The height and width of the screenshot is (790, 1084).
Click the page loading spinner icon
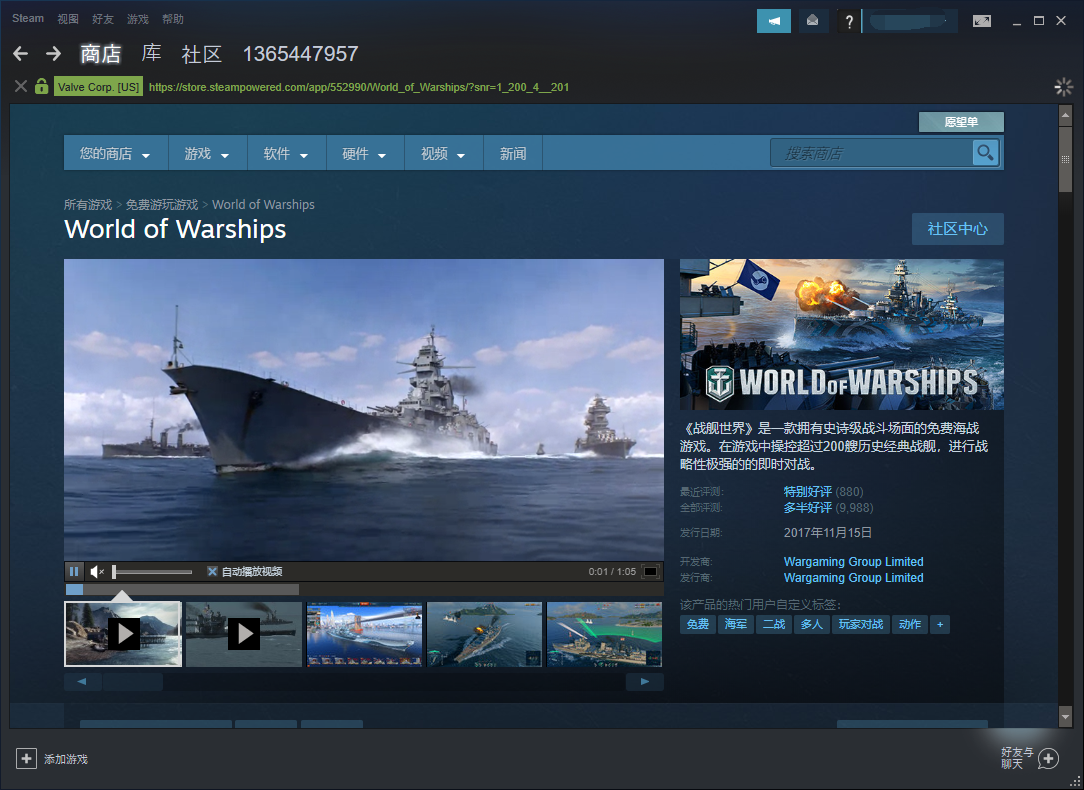click(x=1063, y=87)
